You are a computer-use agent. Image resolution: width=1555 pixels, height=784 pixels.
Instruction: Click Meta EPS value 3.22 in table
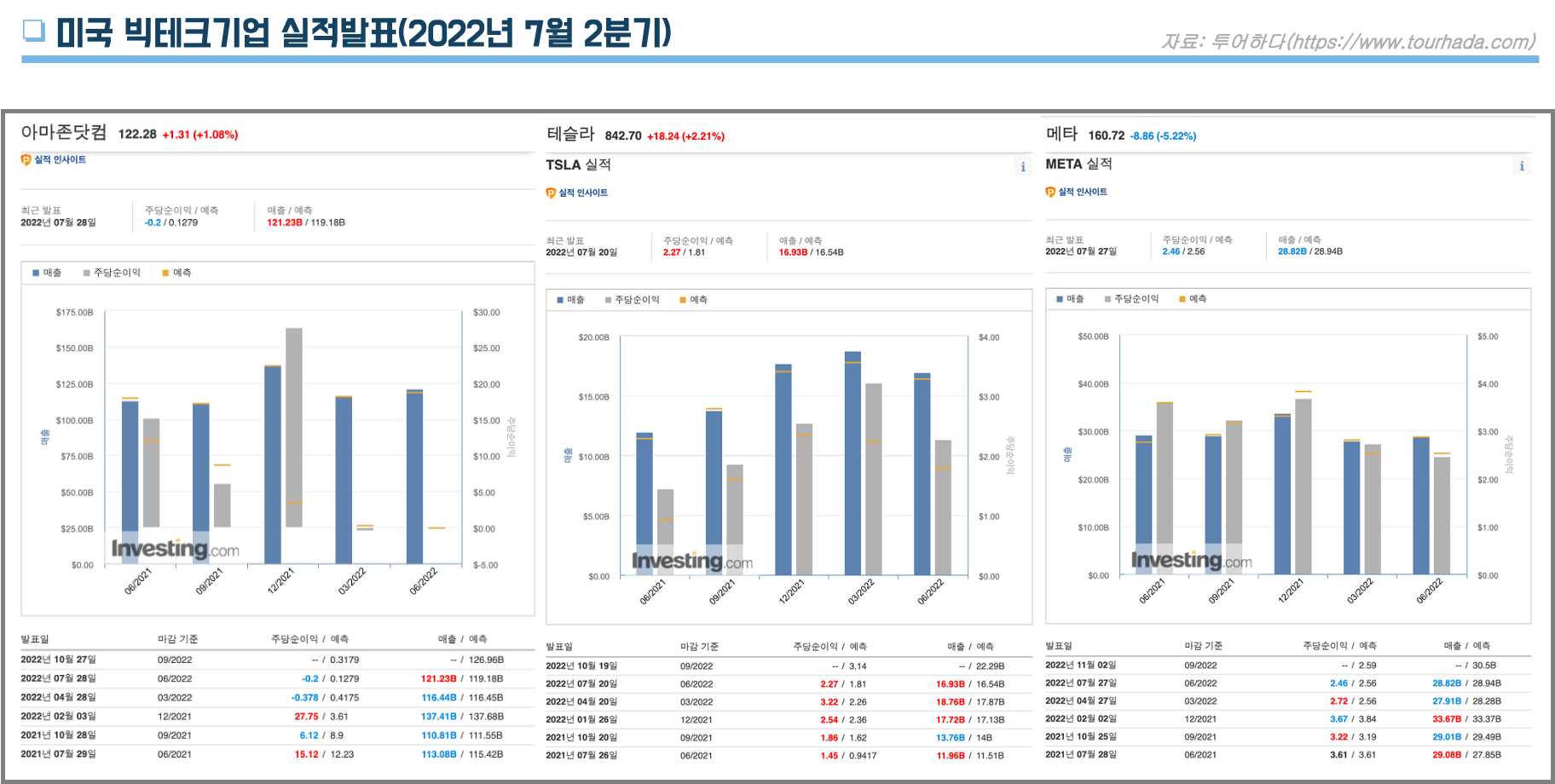1339,737
